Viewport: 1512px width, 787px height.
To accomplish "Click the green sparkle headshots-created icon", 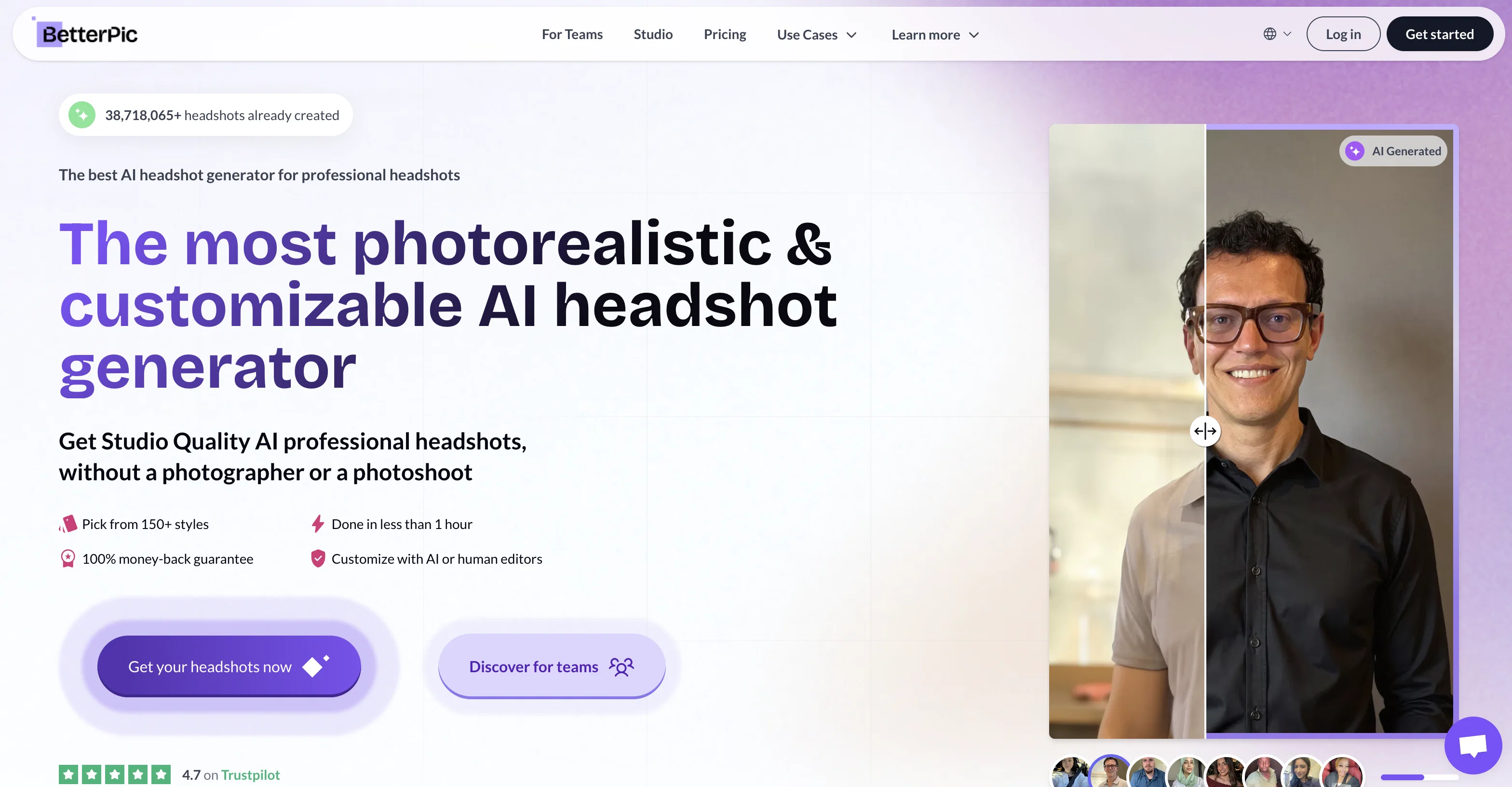I will point(82,115).
